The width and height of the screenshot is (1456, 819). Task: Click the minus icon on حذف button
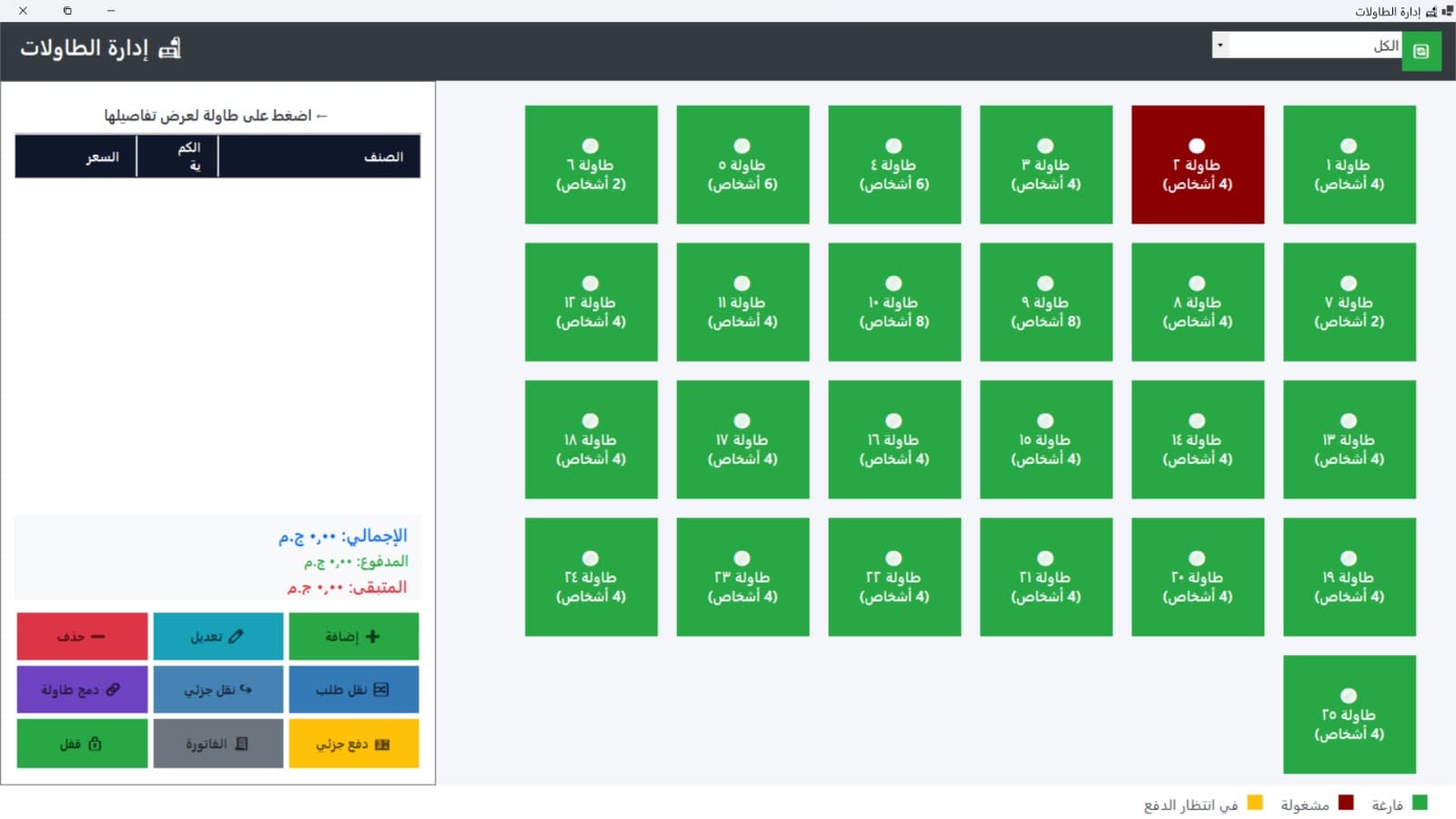[98, 636]
